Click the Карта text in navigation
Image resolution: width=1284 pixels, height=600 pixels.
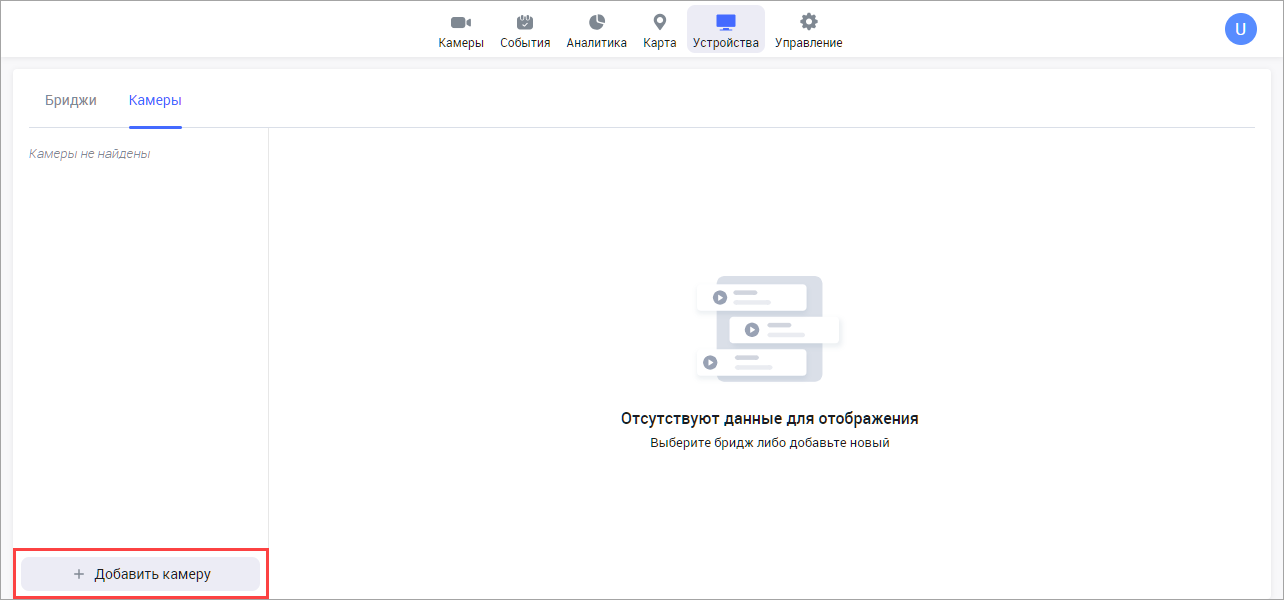coord(659,43)
